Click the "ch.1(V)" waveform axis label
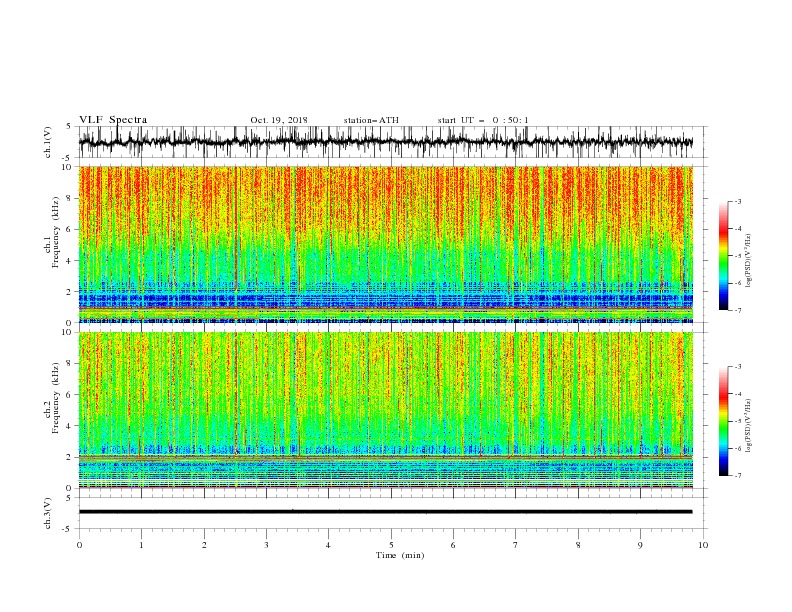The image size is (792, 612). (48, 142)
